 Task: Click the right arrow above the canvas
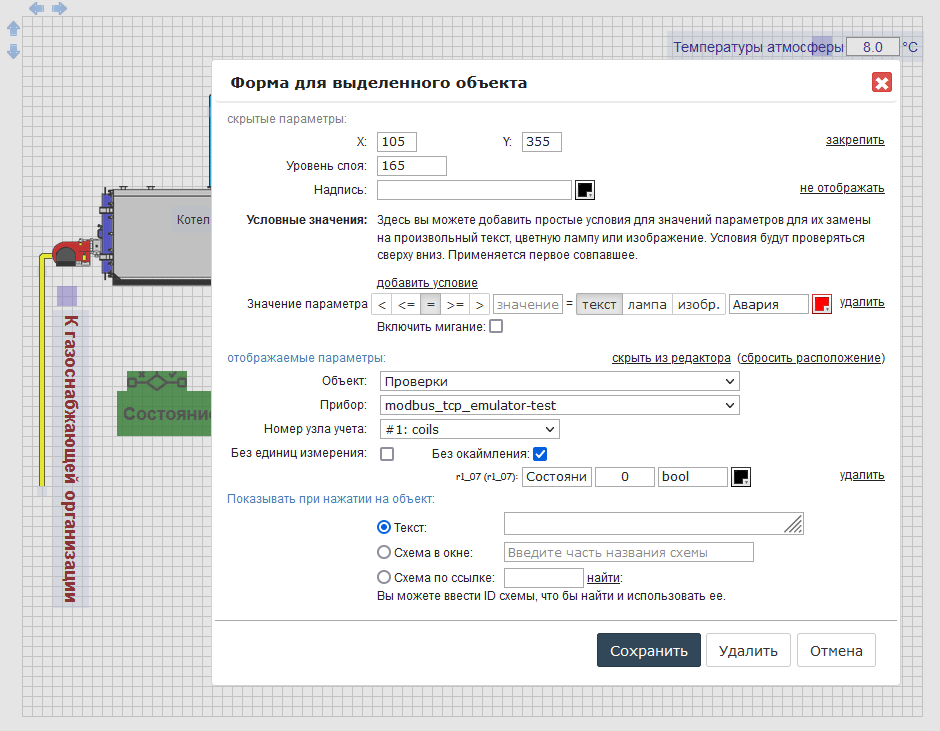point(60,9)
